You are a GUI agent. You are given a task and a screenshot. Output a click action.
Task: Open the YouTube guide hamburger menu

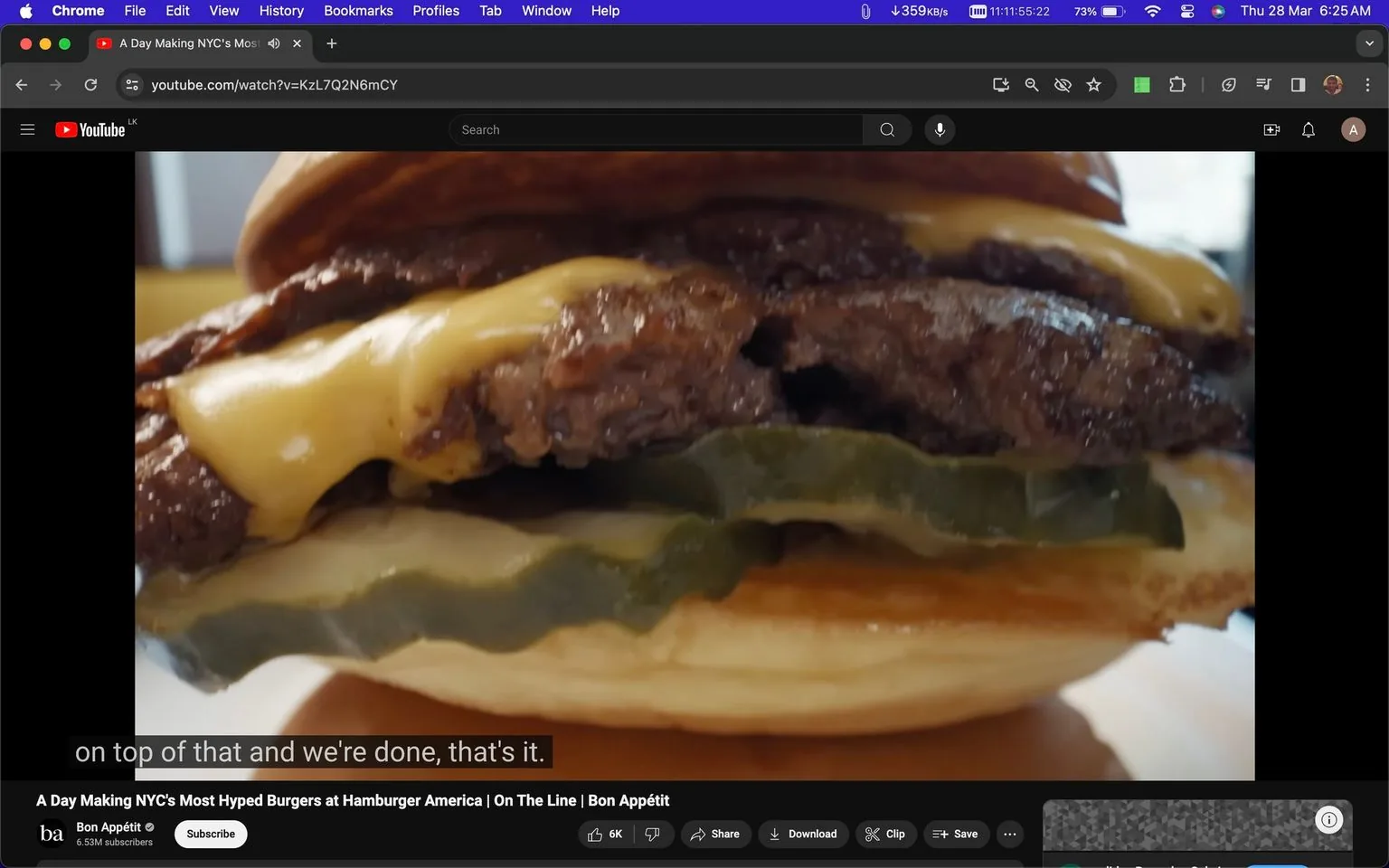(x=27, y=129)
